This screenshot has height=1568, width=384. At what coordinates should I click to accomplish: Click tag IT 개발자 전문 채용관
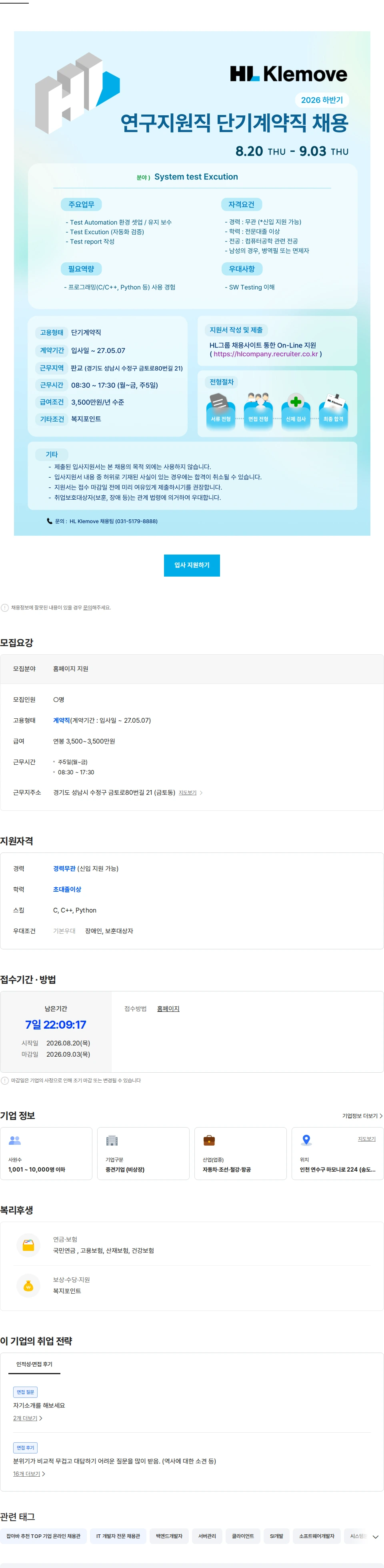[x=118, y=1536]
